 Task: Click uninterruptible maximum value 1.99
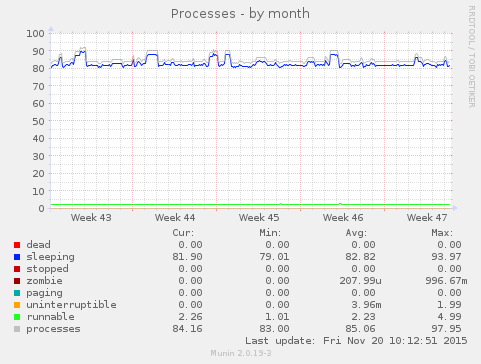tap(450, 305)
